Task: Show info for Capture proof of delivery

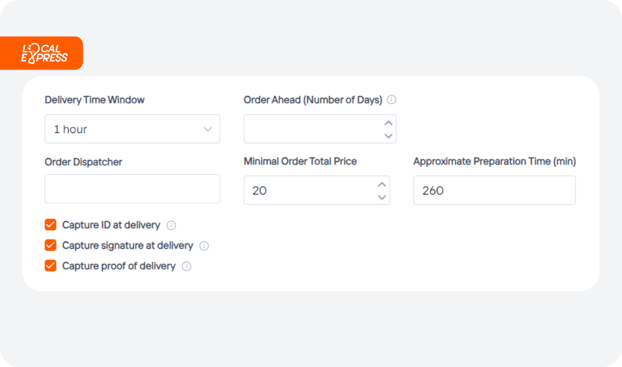Action: pos(186,266)
